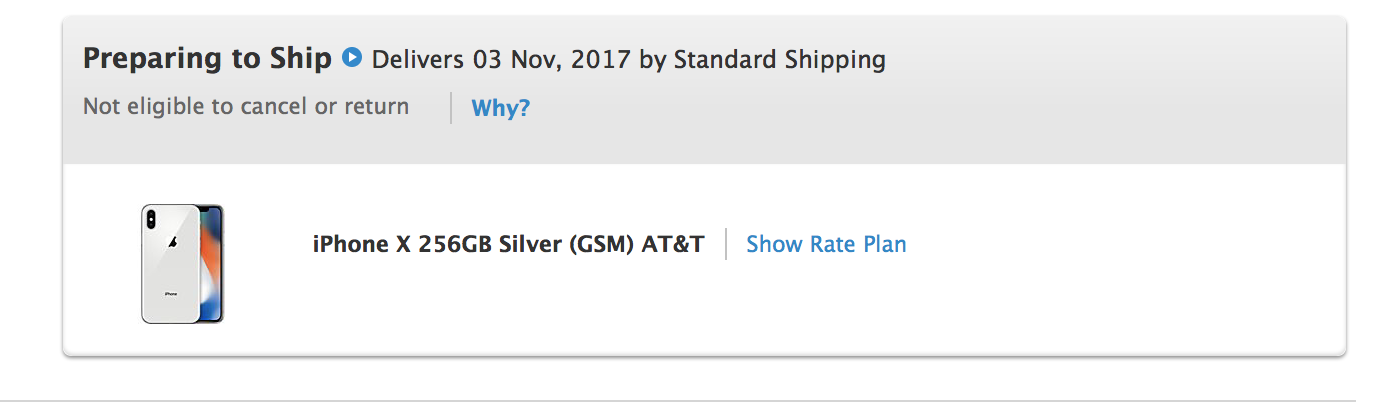Click the Standard Shipping text
Screen dimensions: 1378x406
779,60
